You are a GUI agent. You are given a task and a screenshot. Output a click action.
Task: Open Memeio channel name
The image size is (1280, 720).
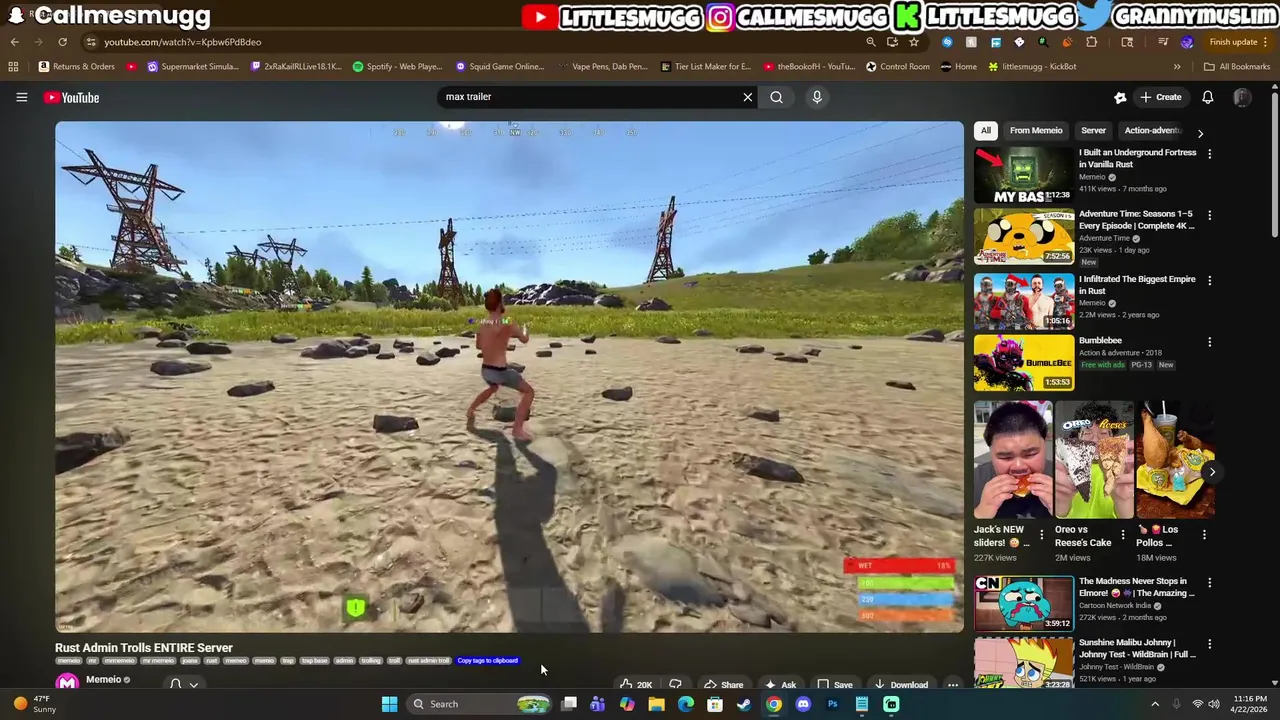[103, 680]
